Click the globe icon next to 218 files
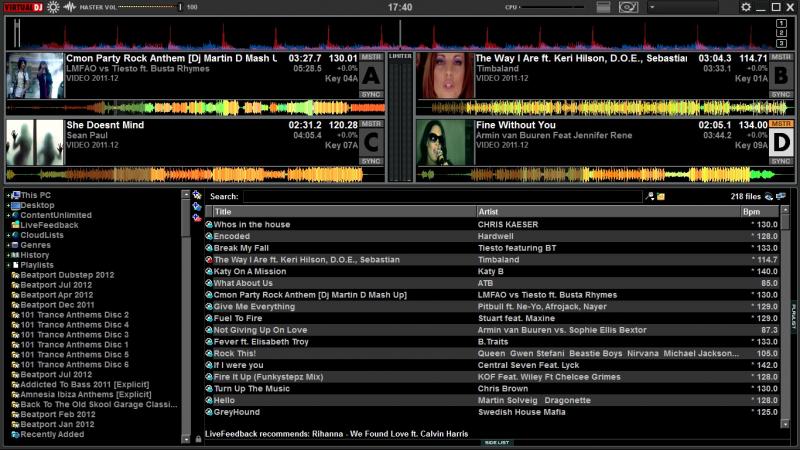This screenshot has width=800, height=450. (769, 196)
